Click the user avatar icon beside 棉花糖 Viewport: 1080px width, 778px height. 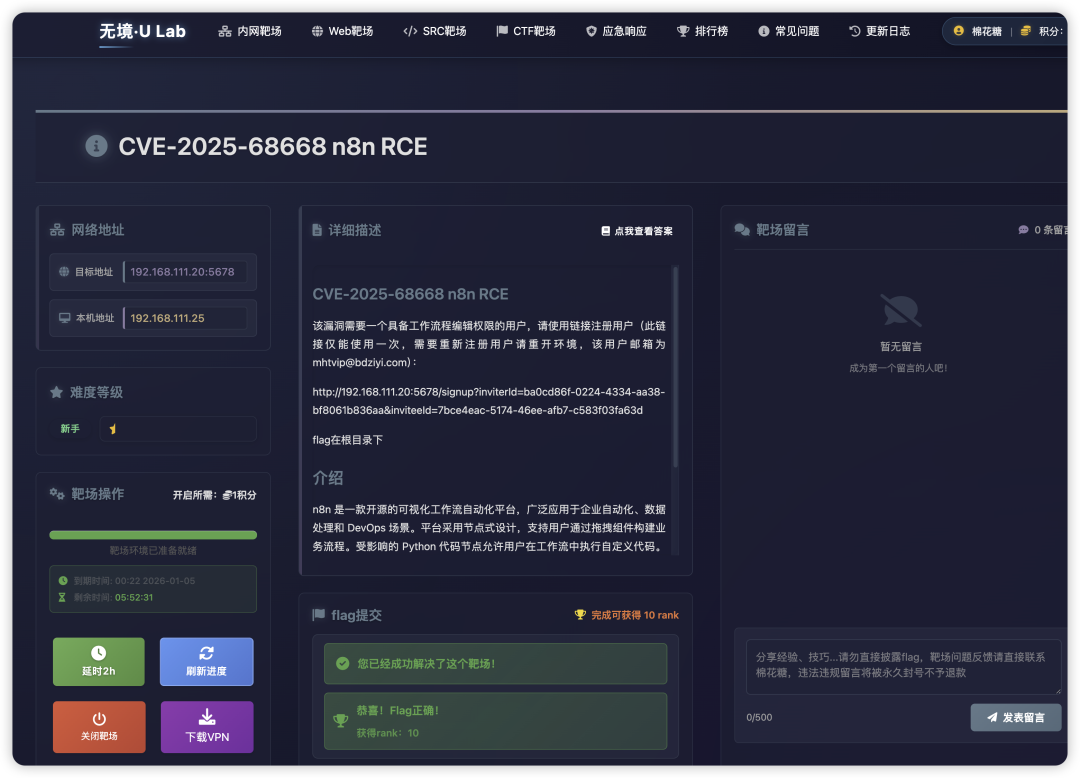958,31
